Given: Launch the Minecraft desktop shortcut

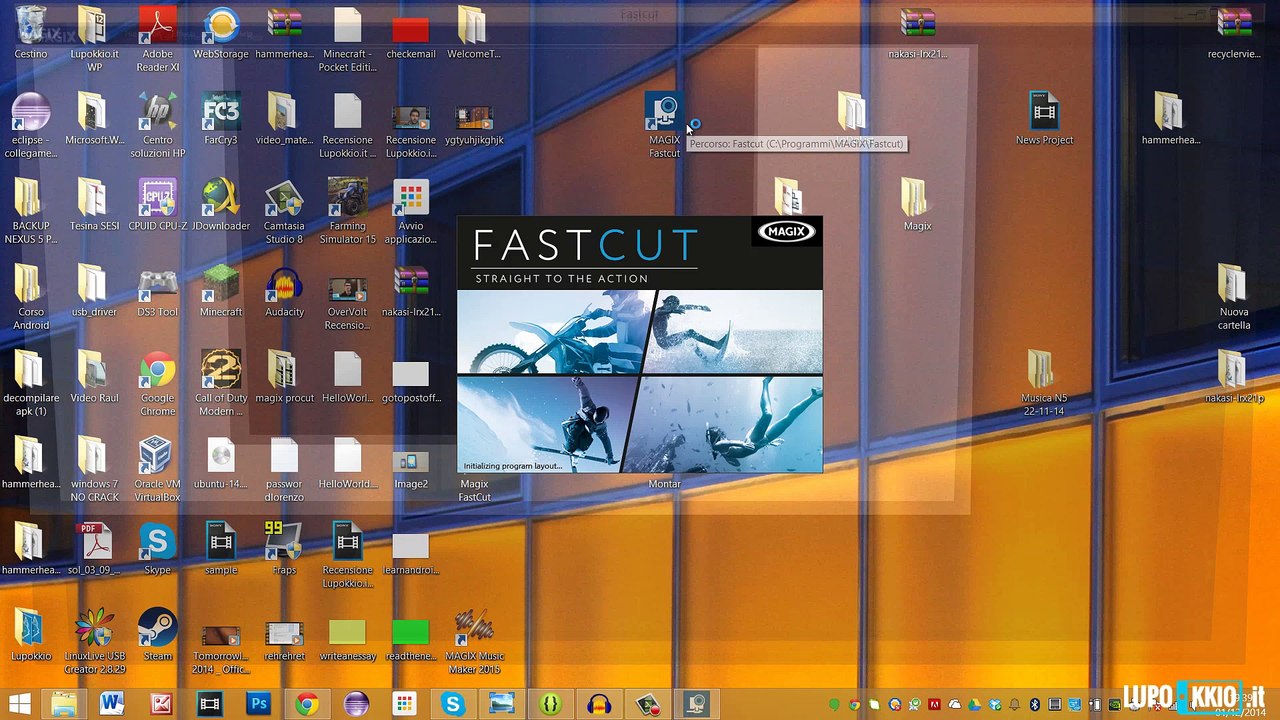Looking at the screenshot, I should [x=221, y=290].
